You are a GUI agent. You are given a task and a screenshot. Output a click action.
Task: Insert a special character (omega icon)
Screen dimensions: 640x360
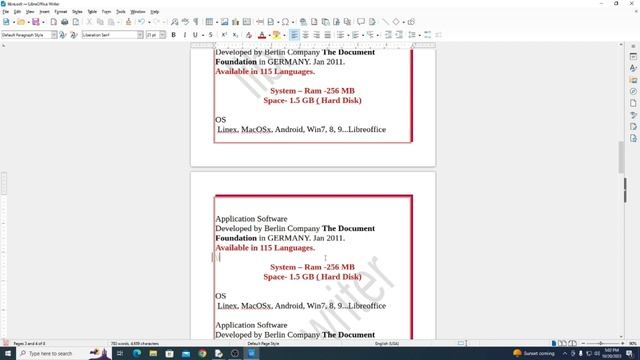coord(285,22)
